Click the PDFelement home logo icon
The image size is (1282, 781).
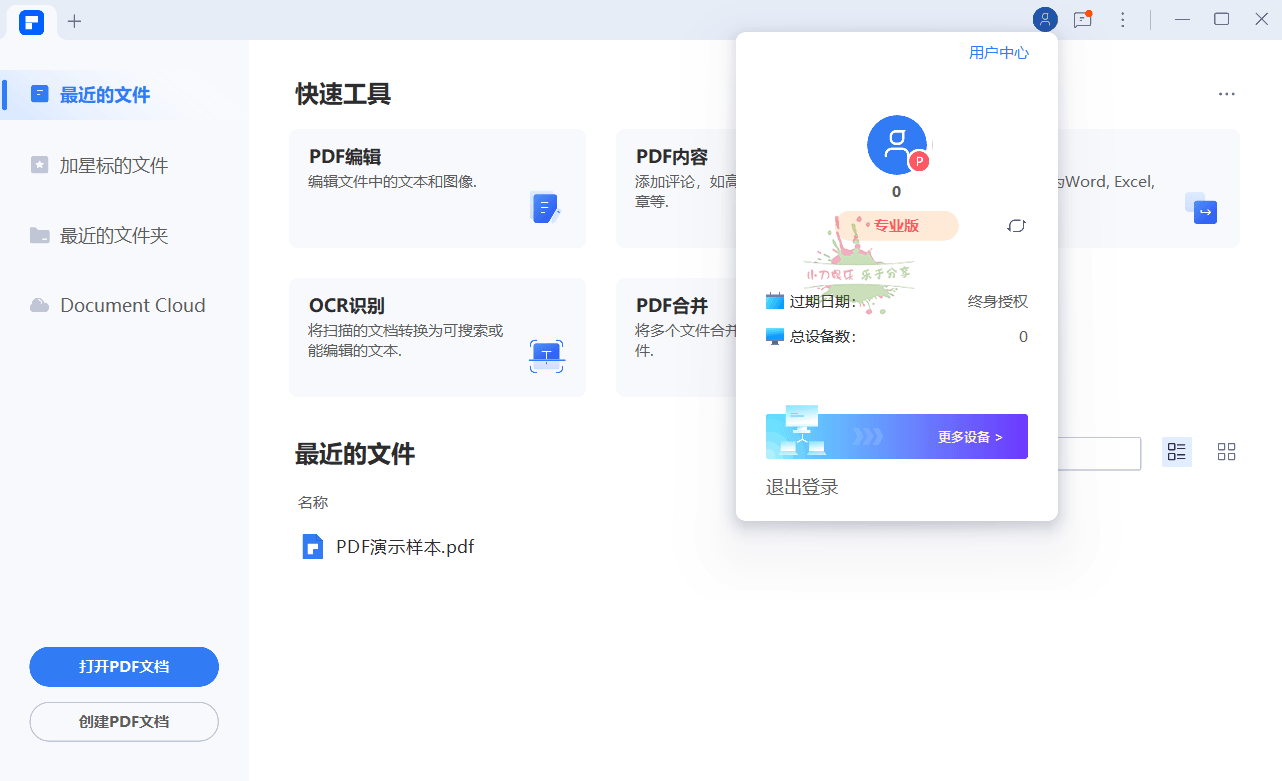[x=31, y=21]
